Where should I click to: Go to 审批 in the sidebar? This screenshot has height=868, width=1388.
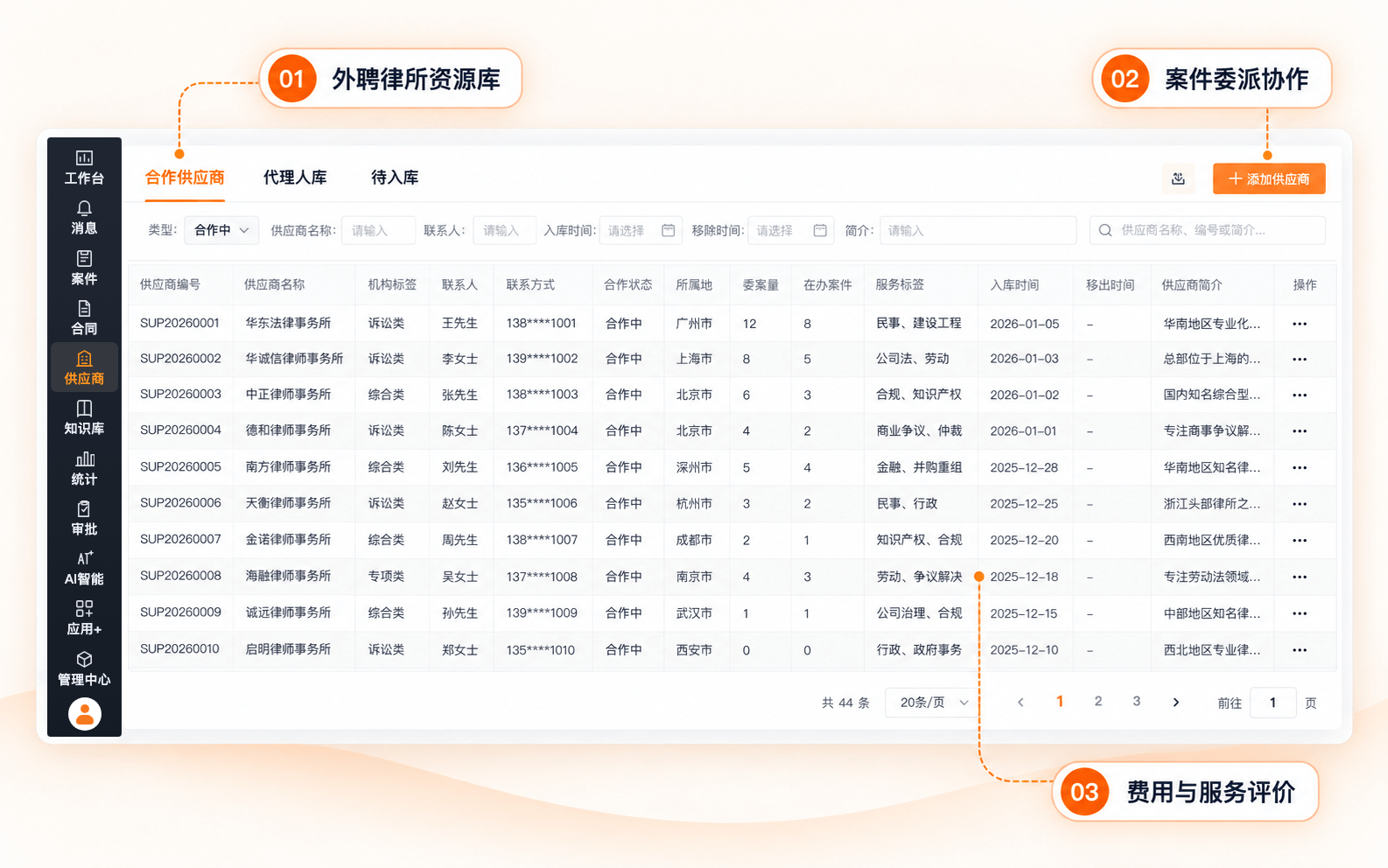point(84,518)
